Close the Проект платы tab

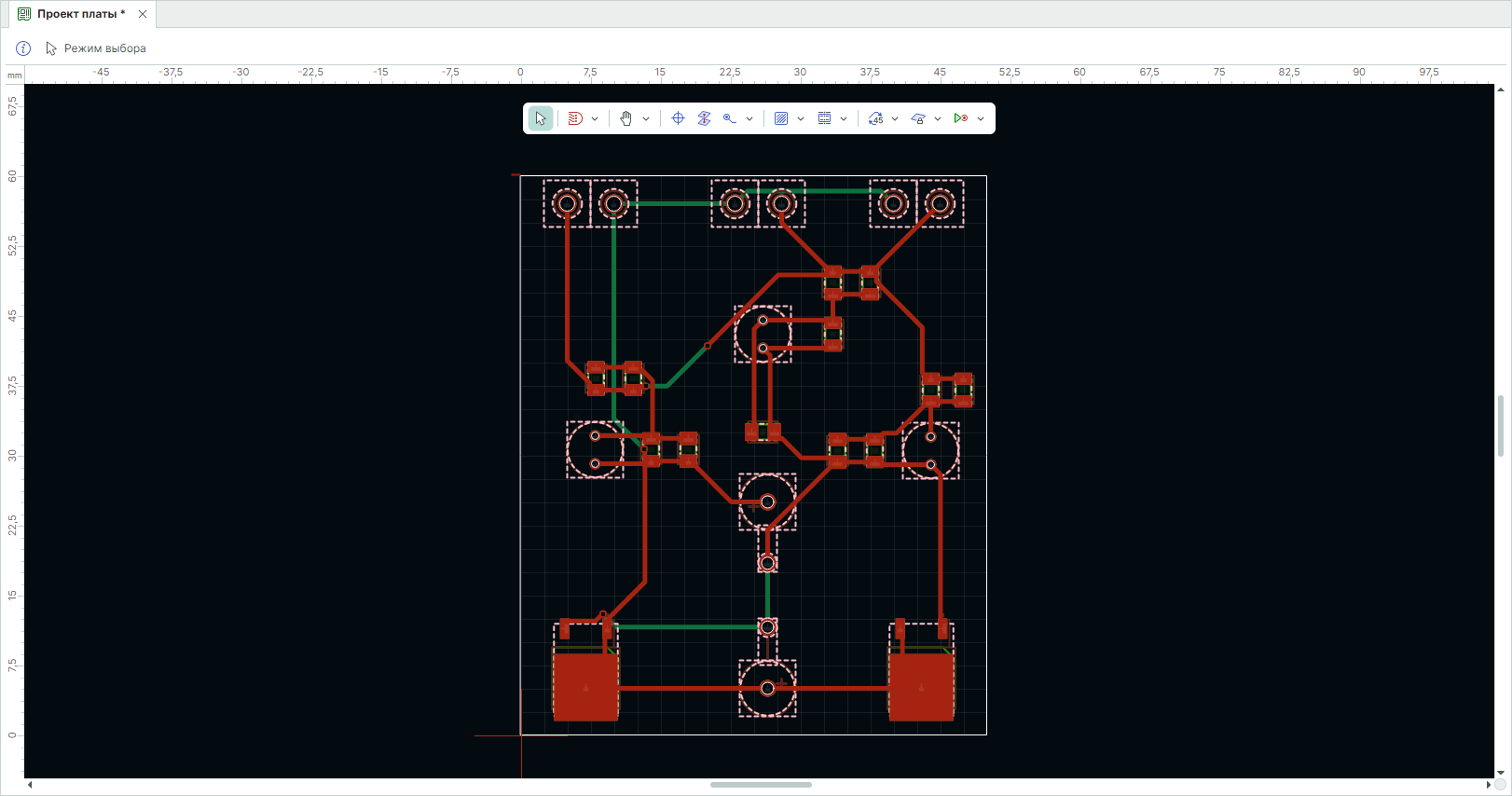pyautogui.click(x=143, y=14)
